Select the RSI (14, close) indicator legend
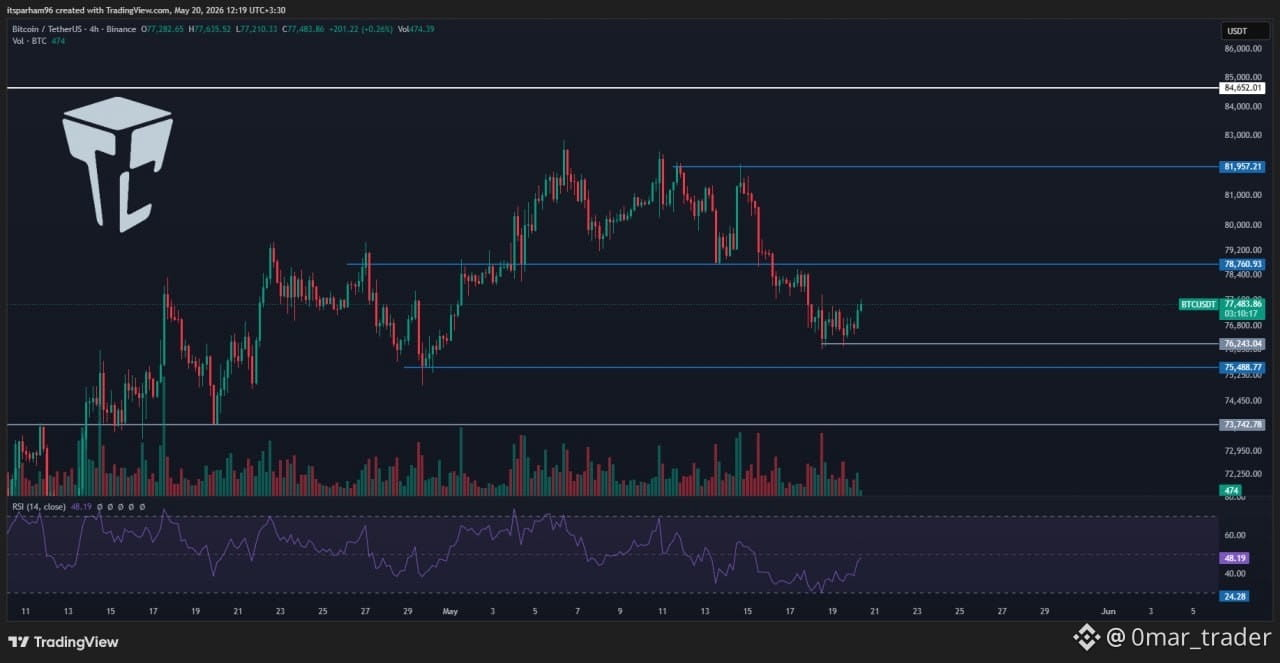Image resolution: width=1280 pixels, height=663 pixels. pos(39,507)
